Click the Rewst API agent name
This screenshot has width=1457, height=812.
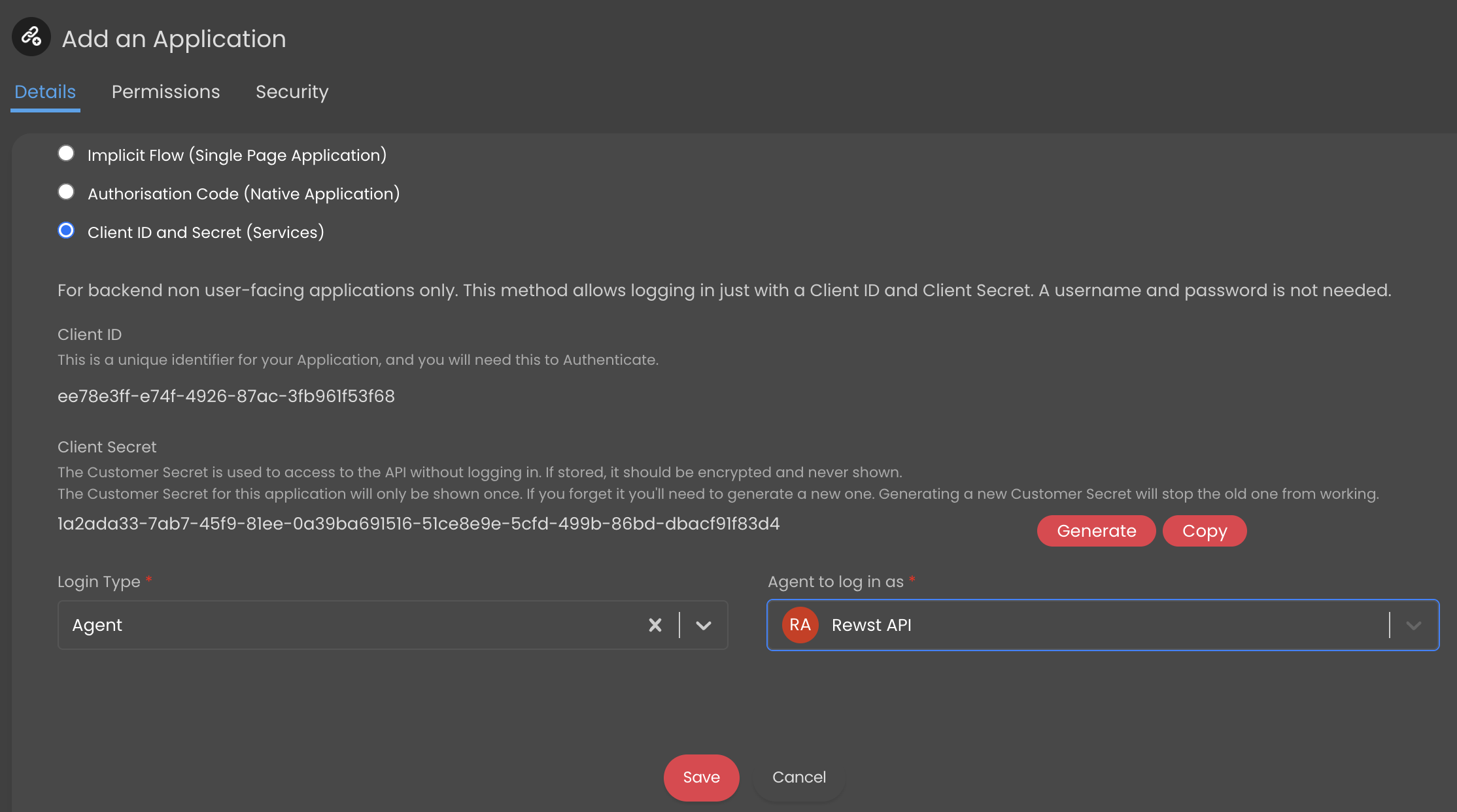click(x=871, y=625)
